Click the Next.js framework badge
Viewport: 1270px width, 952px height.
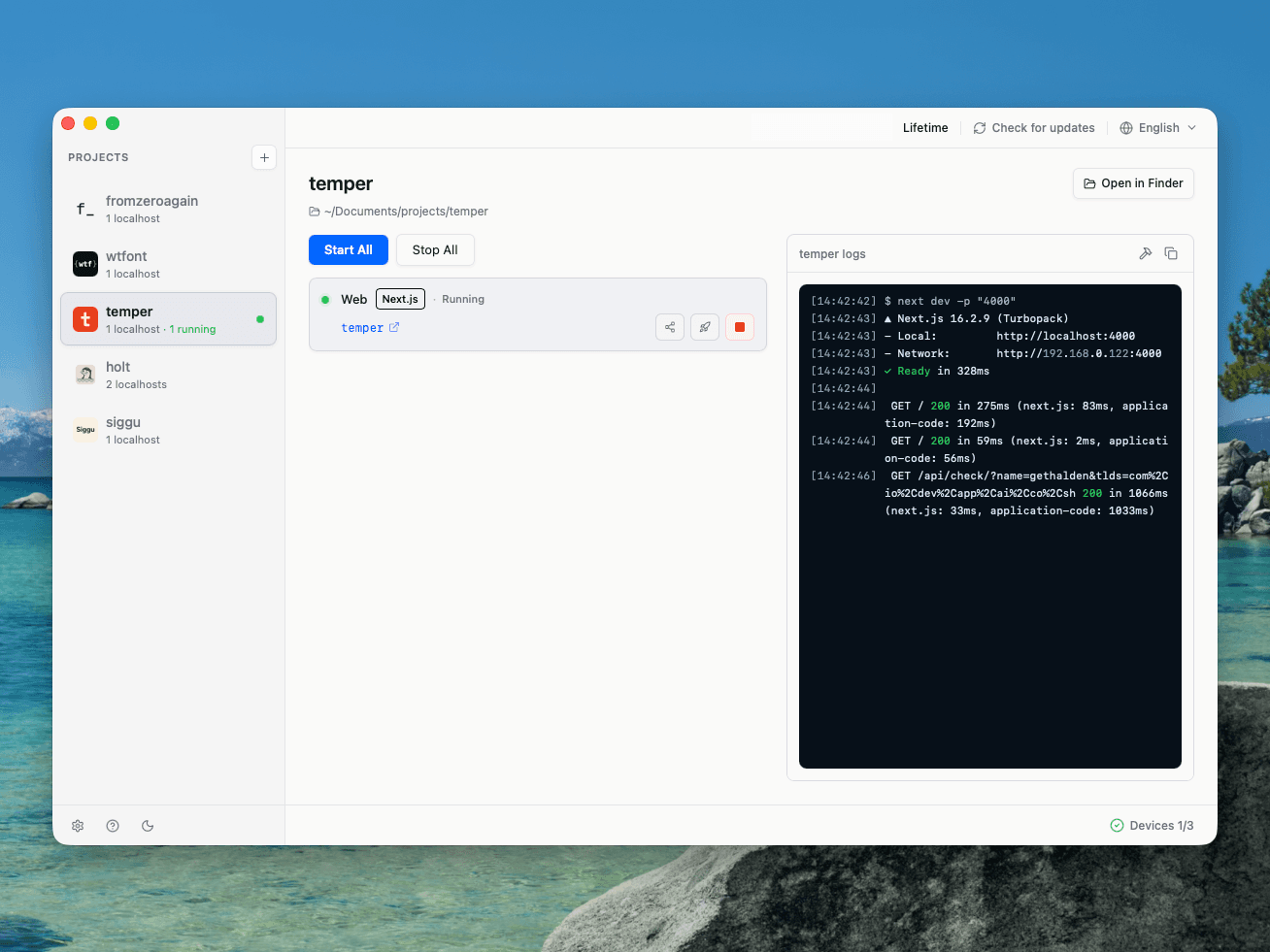[x=401, y=299]
